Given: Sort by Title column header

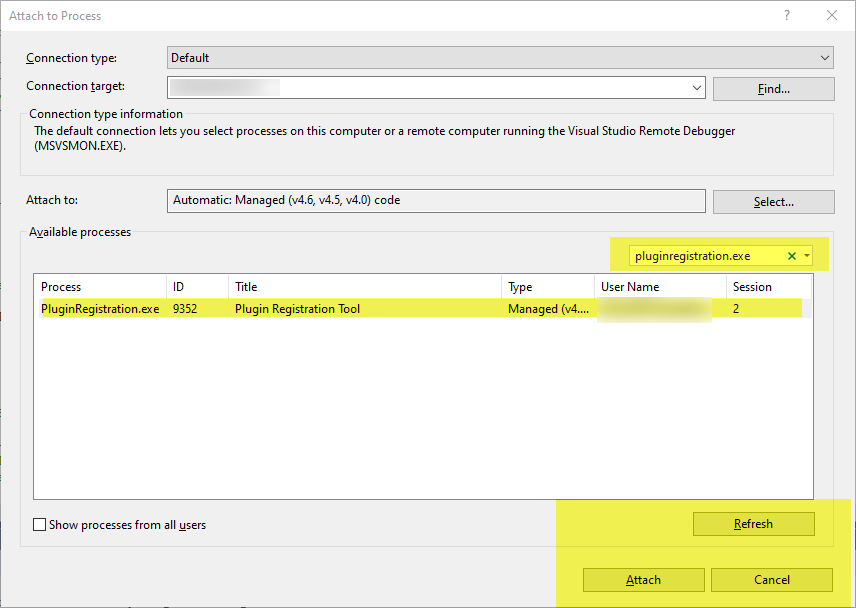Looking at the screenshot, I should click(365, 287).
